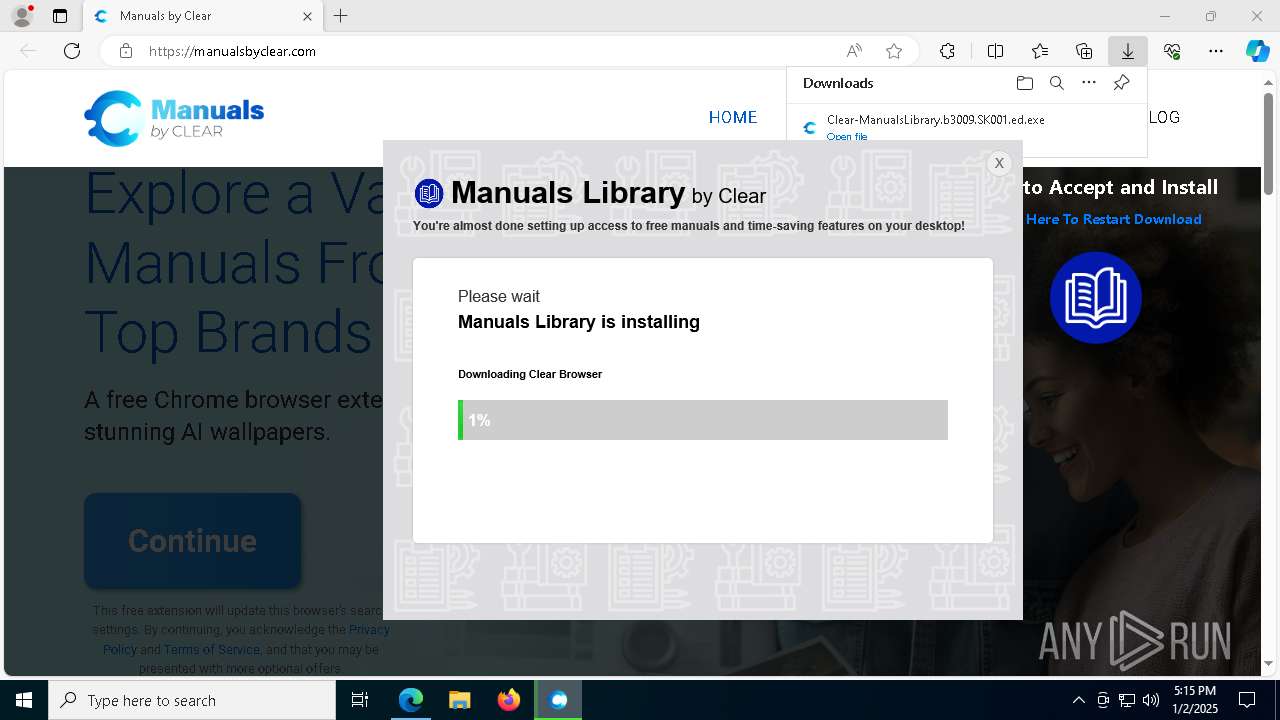The image size is (1280, 720).
Task: Open volume control in system tray
Action: coord(1151,700)
